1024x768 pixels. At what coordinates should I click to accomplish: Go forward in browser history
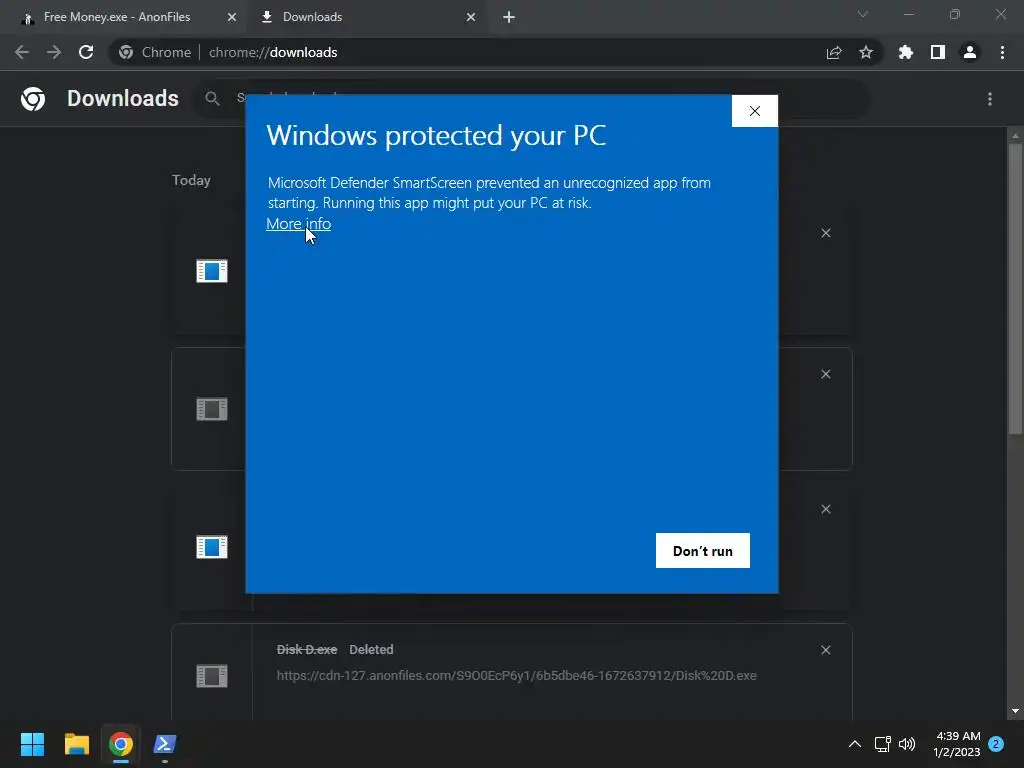click(54, 52)
